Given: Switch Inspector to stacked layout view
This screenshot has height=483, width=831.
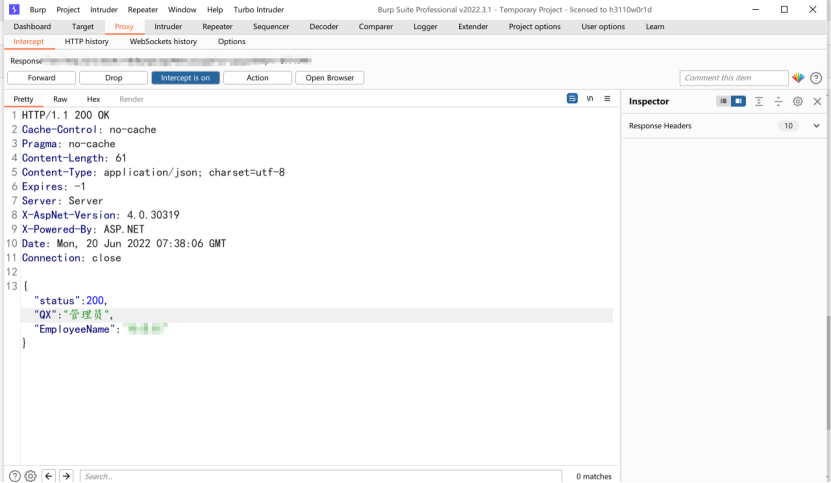Looking at the screenshot, I should [x=723, y=101].
